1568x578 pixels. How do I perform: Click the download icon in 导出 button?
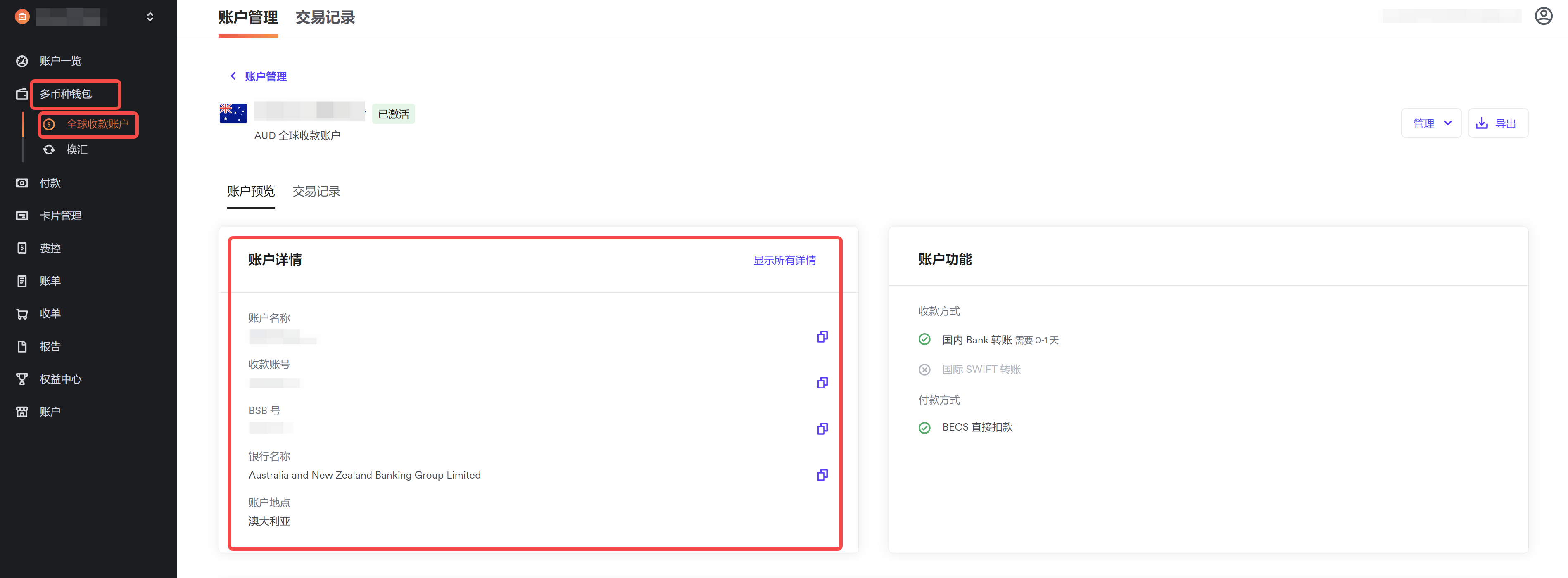coord(1482,123)
